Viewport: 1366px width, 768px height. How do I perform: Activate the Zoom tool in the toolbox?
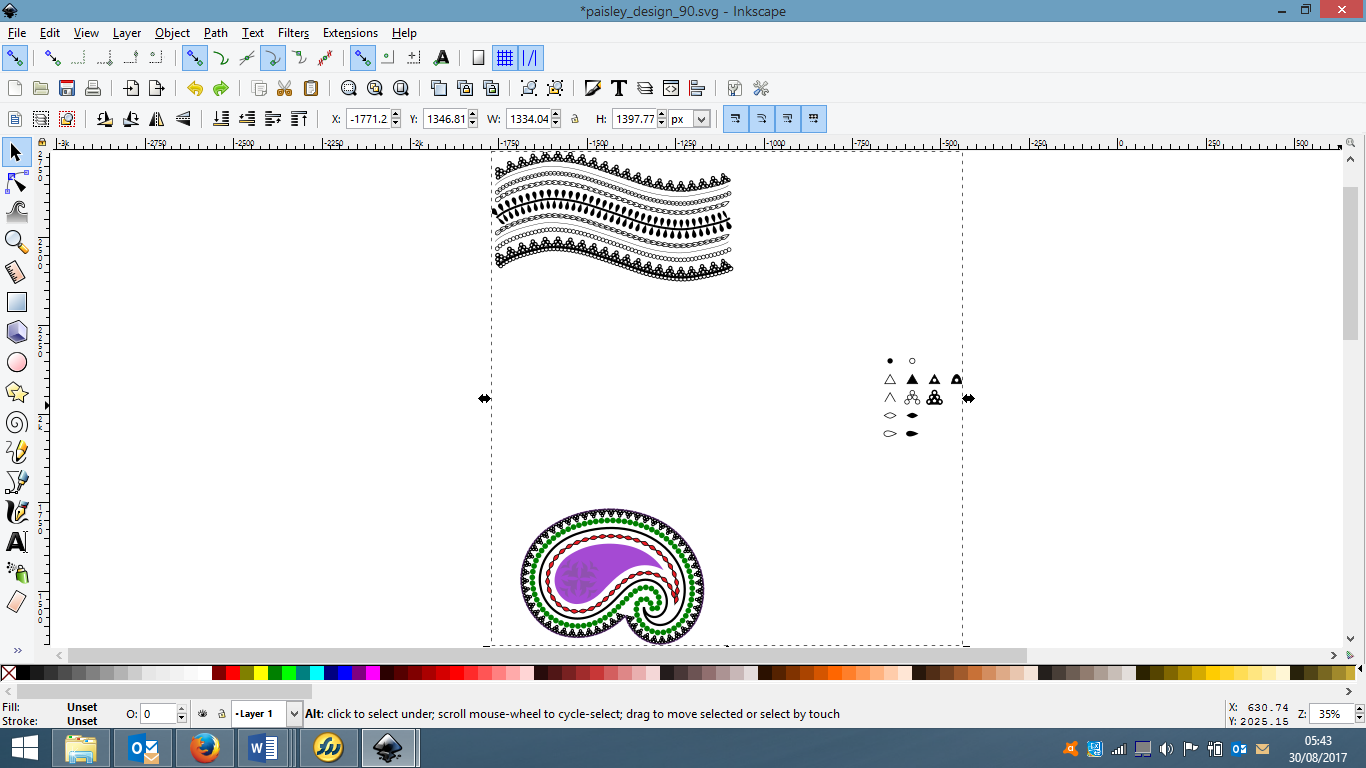(x=15, y=240)
